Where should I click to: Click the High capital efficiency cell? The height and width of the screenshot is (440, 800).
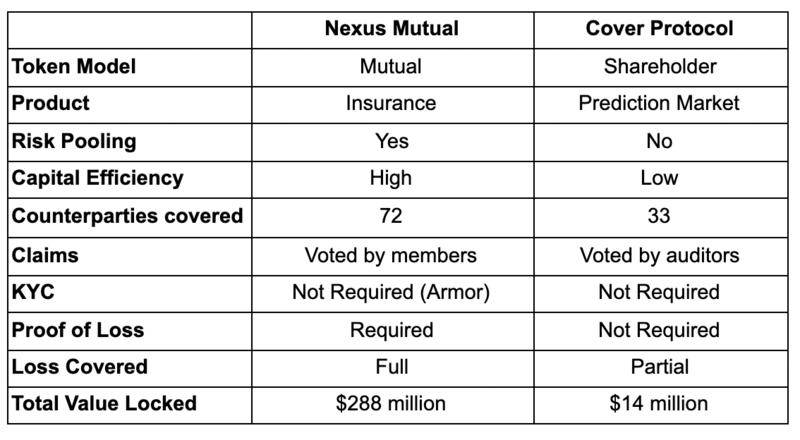pos(391,178)
